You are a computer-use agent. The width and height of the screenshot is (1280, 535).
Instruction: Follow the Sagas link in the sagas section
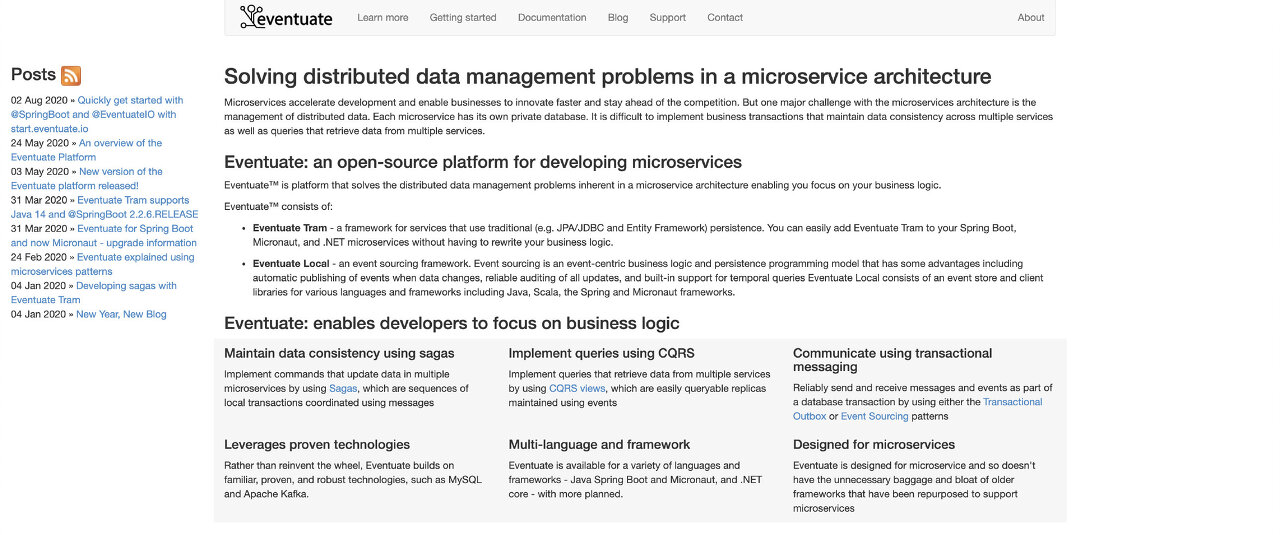[343, 388]
